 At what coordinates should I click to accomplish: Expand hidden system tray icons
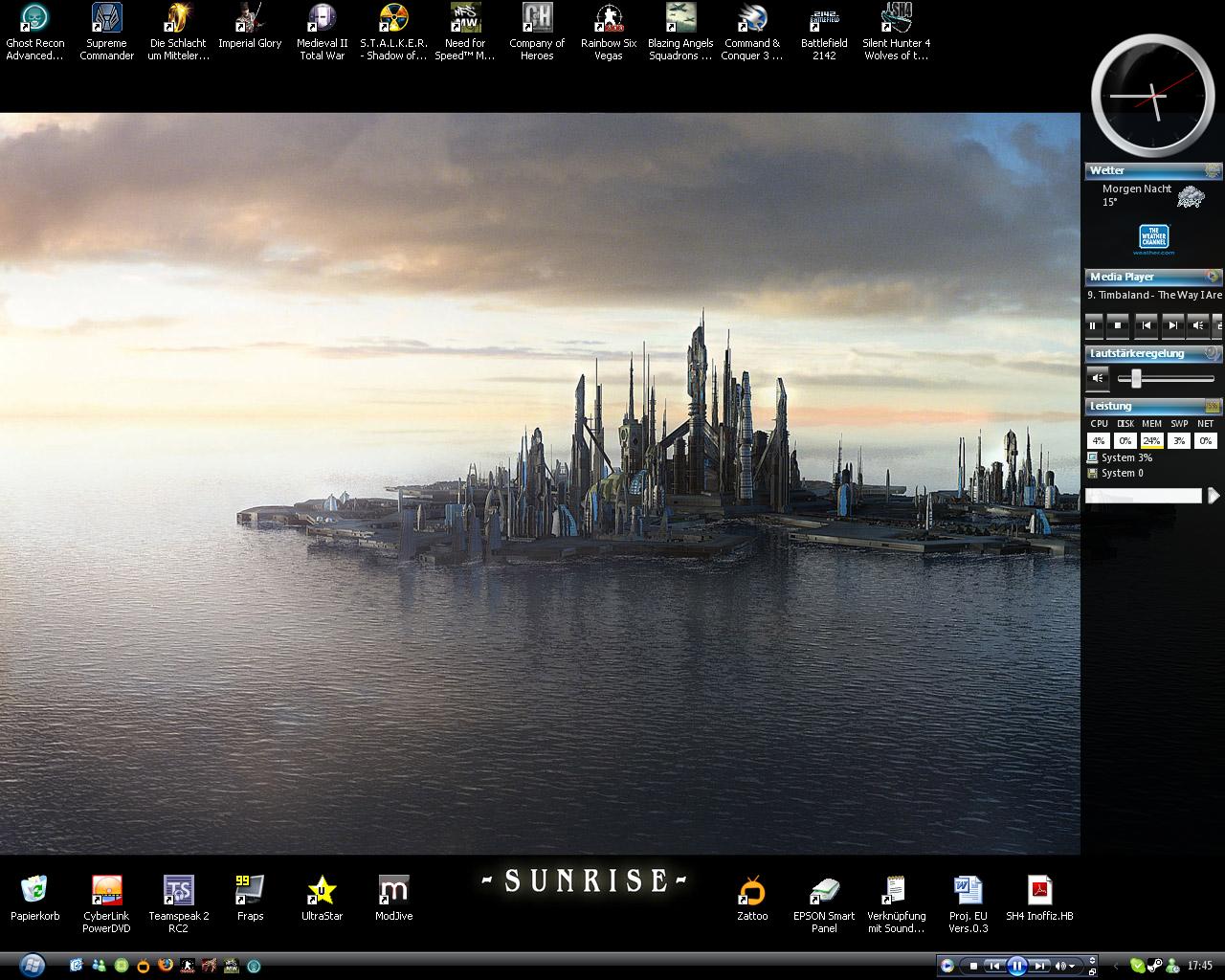[1115, 967]
